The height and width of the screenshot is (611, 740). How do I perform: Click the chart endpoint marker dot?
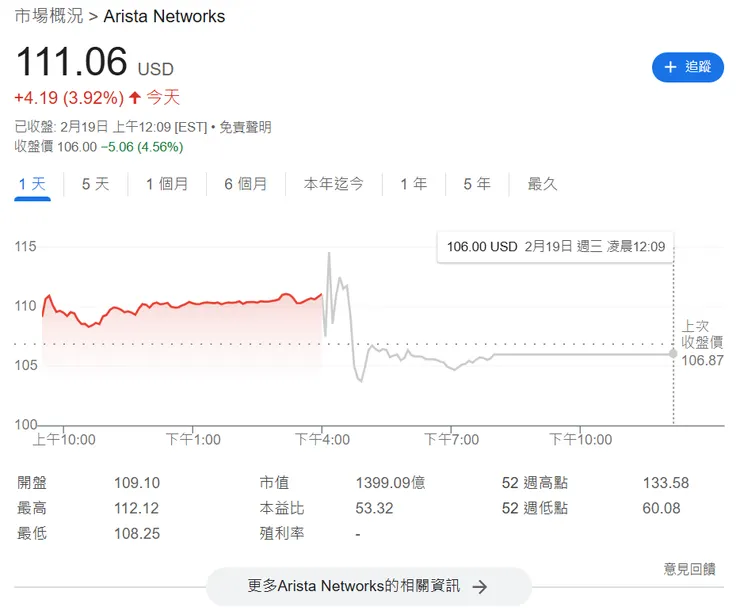(x=673, y=354)
